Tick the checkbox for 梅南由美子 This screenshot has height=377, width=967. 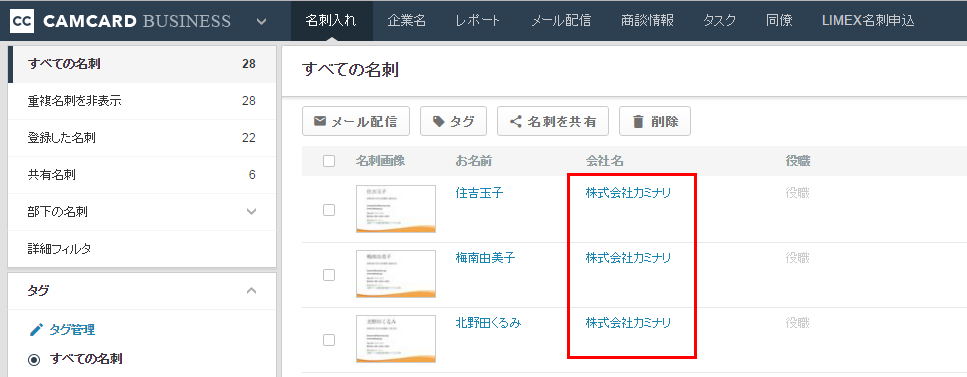(x=329, y=275)
